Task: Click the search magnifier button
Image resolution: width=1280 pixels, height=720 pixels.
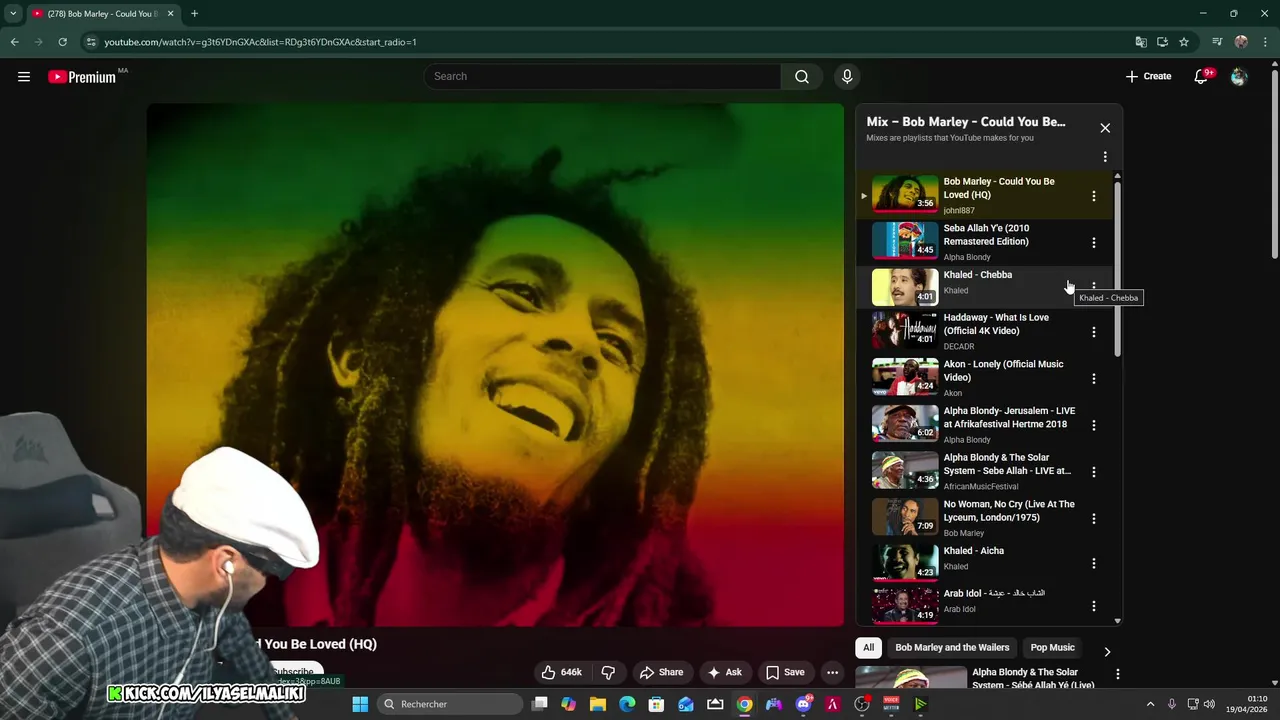Action: point(802,76)
